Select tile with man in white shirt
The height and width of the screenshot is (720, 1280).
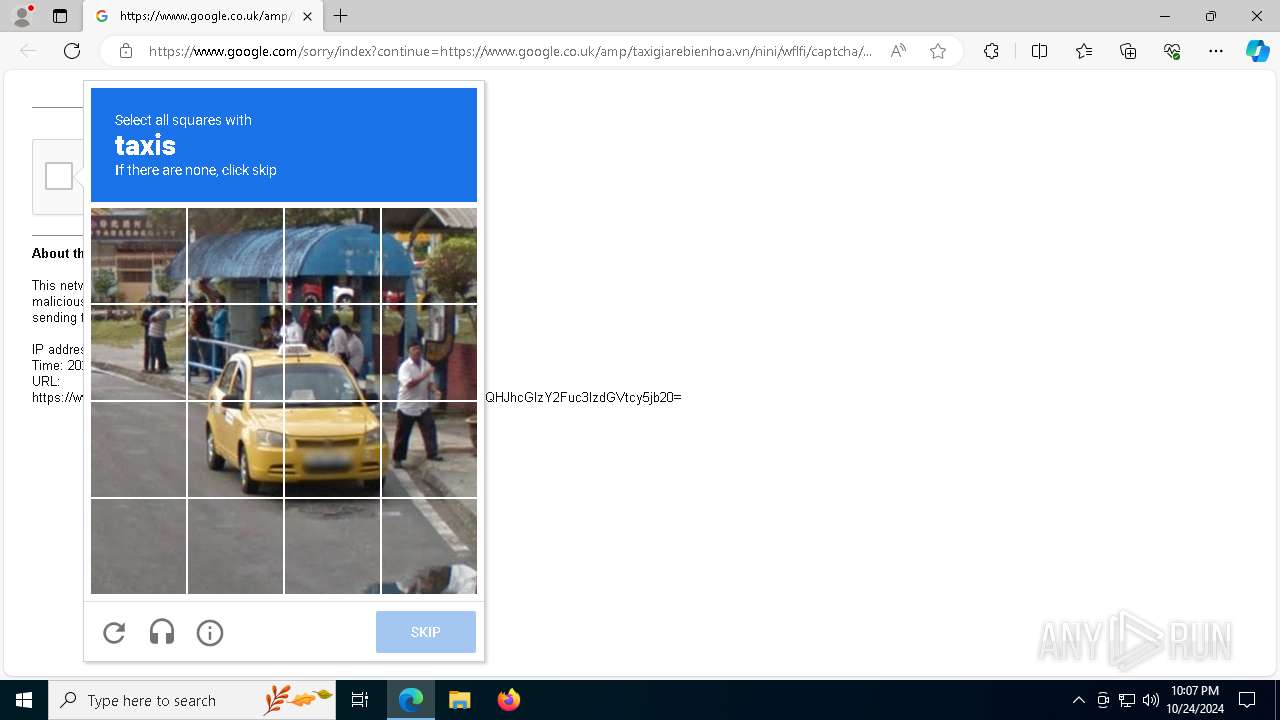click(429, 352)
